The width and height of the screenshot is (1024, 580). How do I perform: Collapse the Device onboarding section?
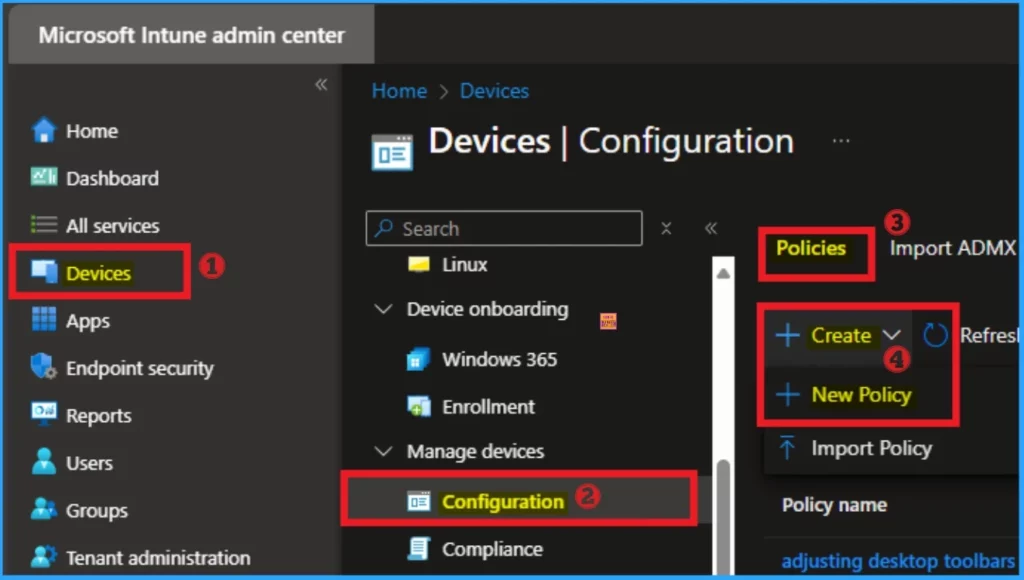(383, 309)
